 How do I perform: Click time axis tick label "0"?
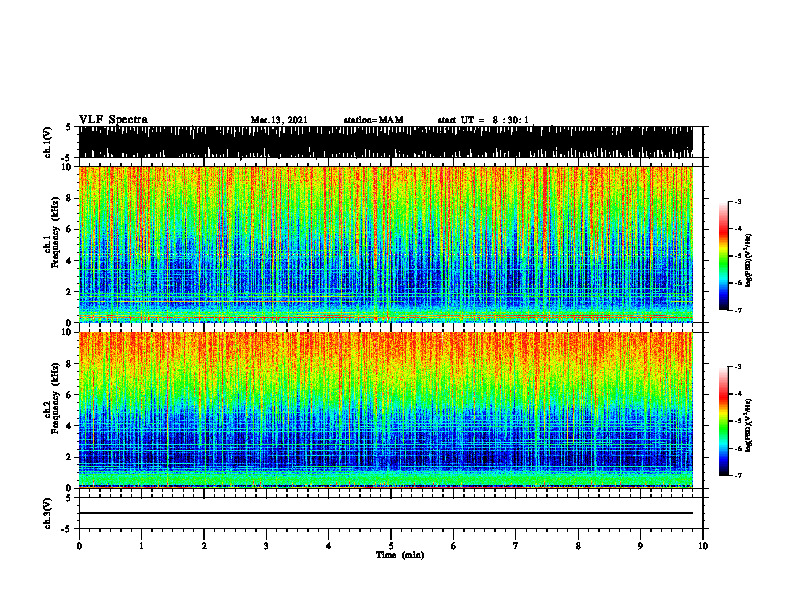pos(79,546)
